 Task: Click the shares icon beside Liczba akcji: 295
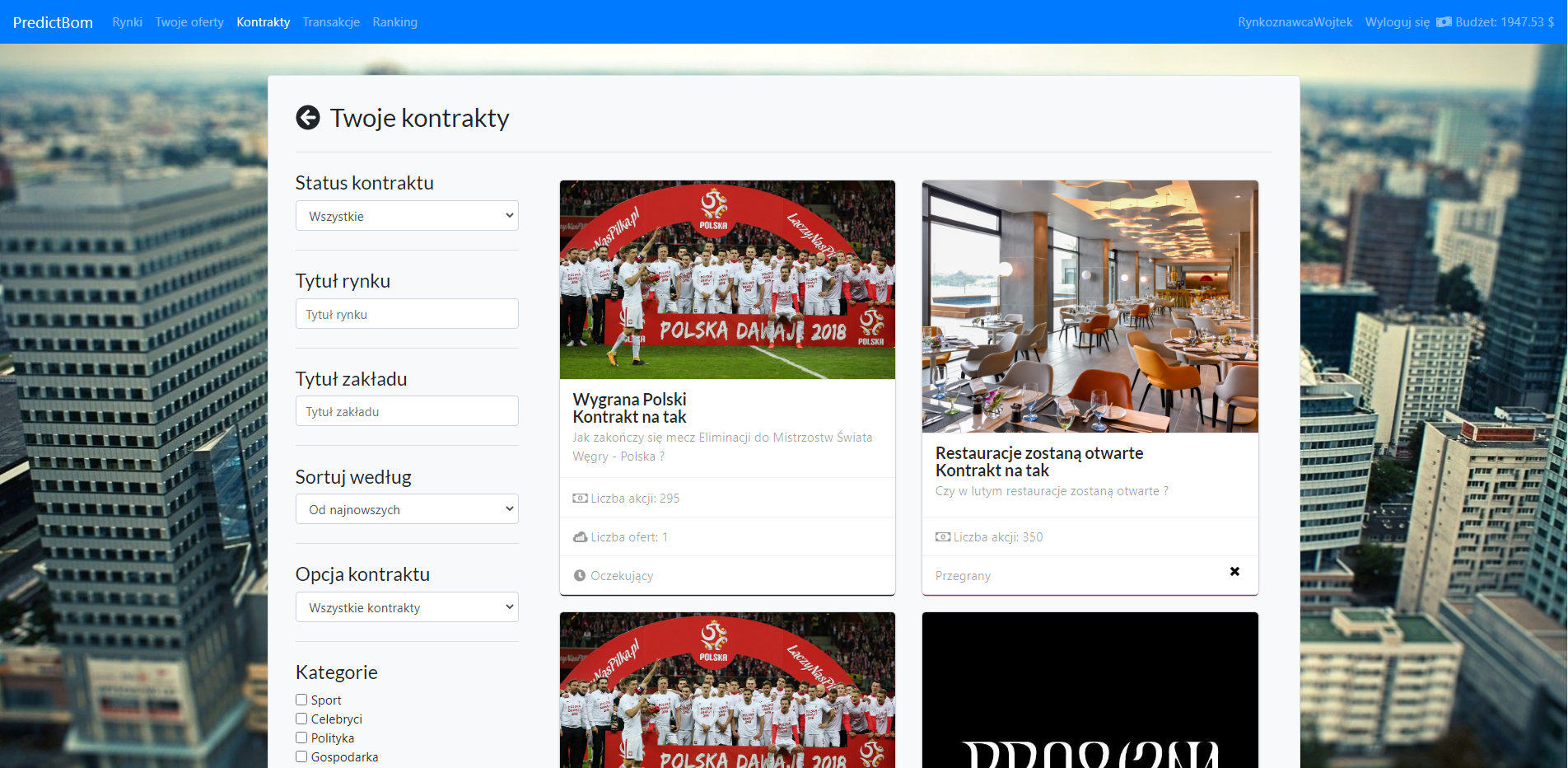[x=580, y=499]
